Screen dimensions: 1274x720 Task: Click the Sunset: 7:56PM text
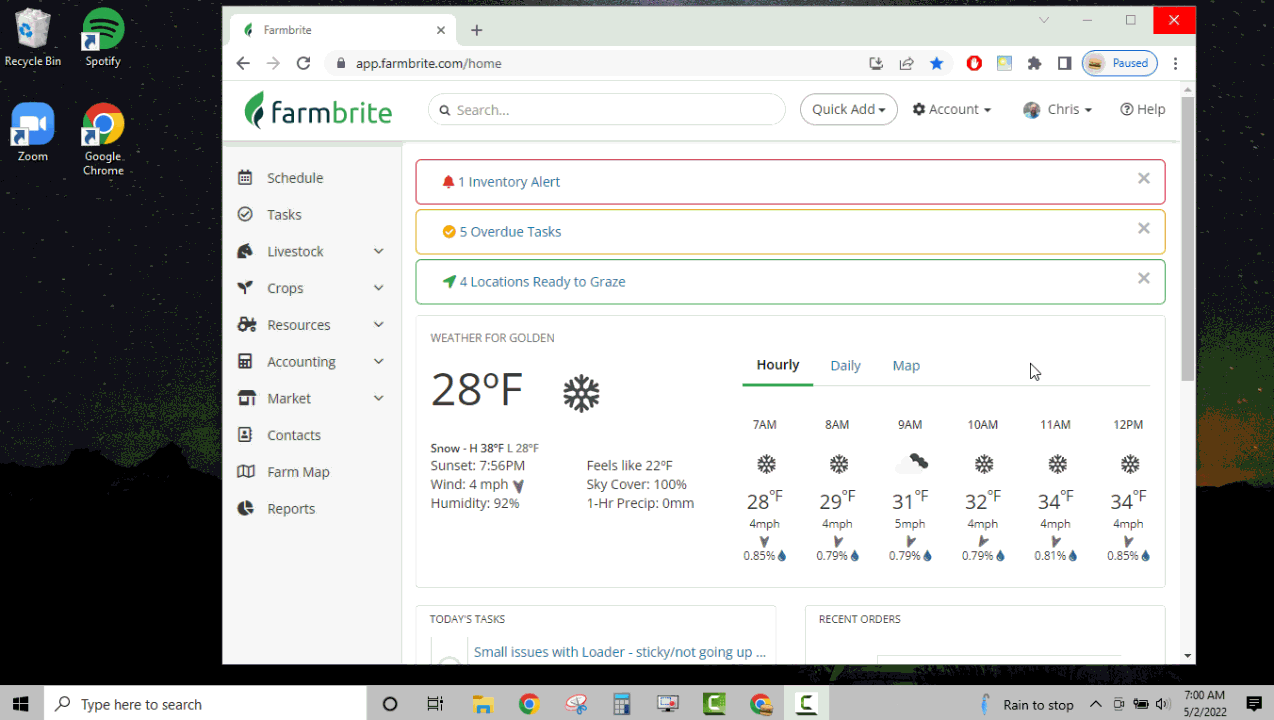point(478,466)
